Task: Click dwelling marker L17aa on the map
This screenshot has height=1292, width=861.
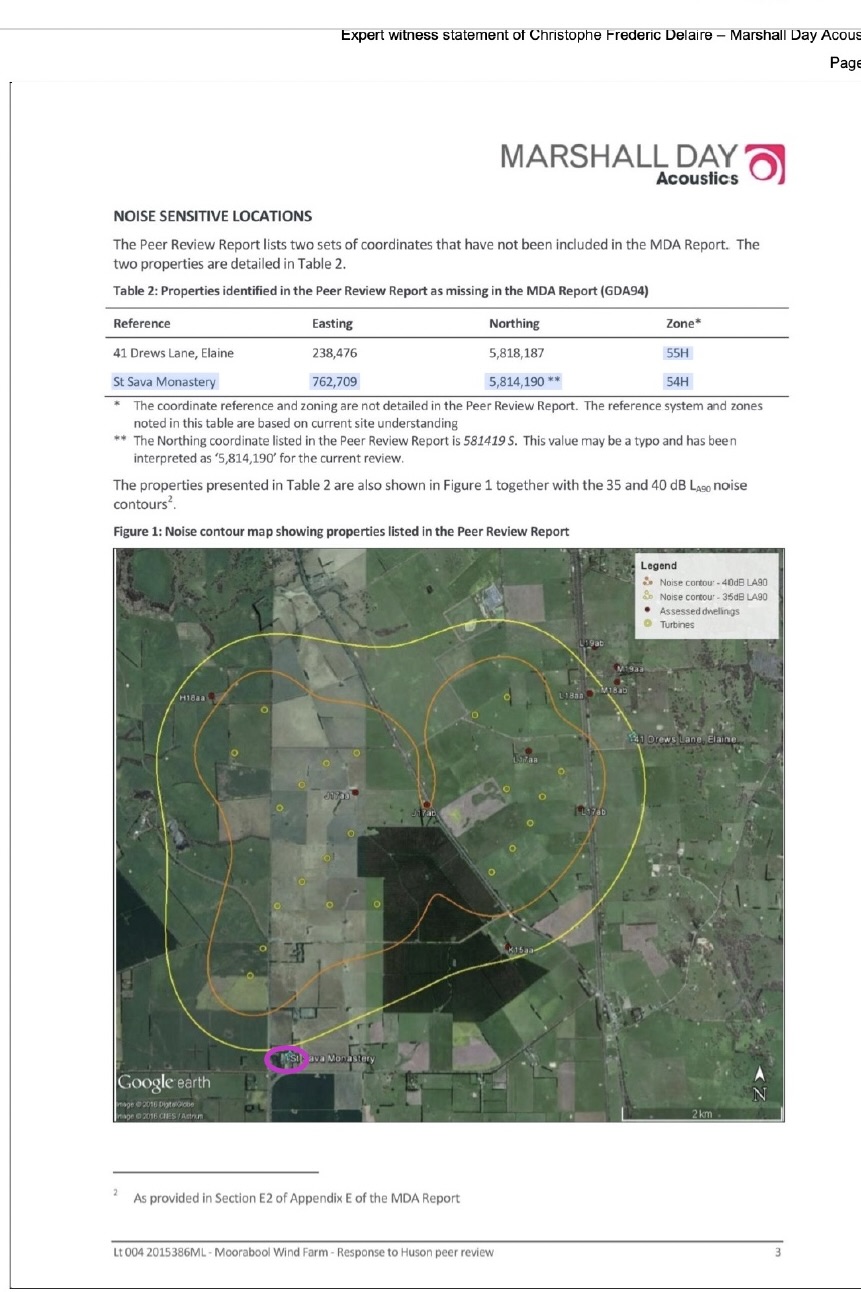Action: (529, 751)
